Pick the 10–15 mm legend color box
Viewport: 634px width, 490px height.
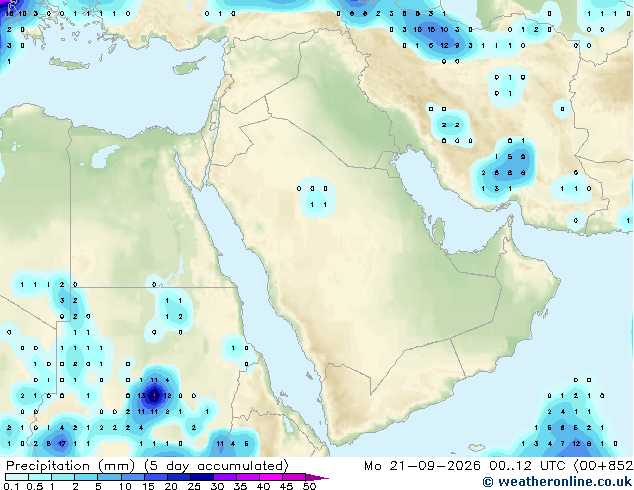pyautogui.click(x=133, y=477)
